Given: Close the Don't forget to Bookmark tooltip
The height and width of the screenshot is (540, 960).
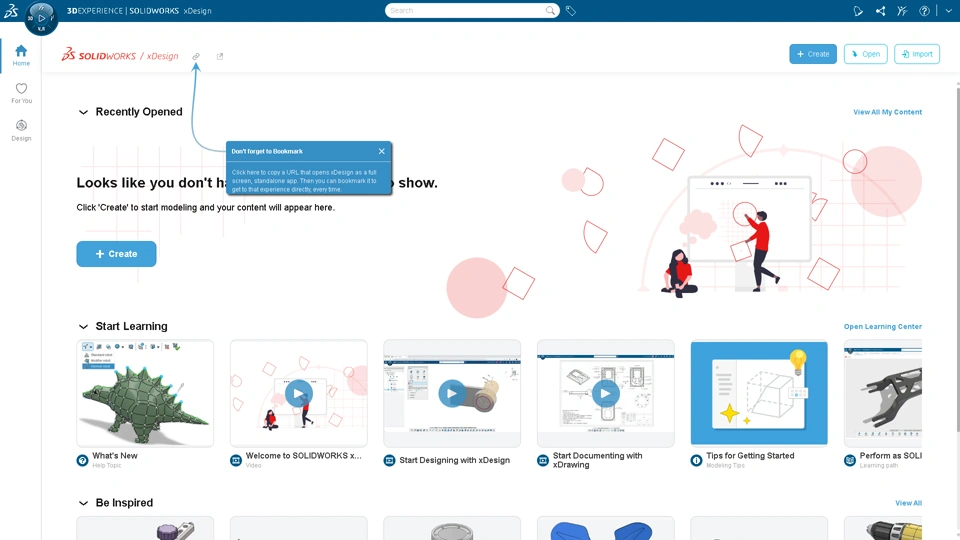Looking at the screenshot, I should 381,151.
